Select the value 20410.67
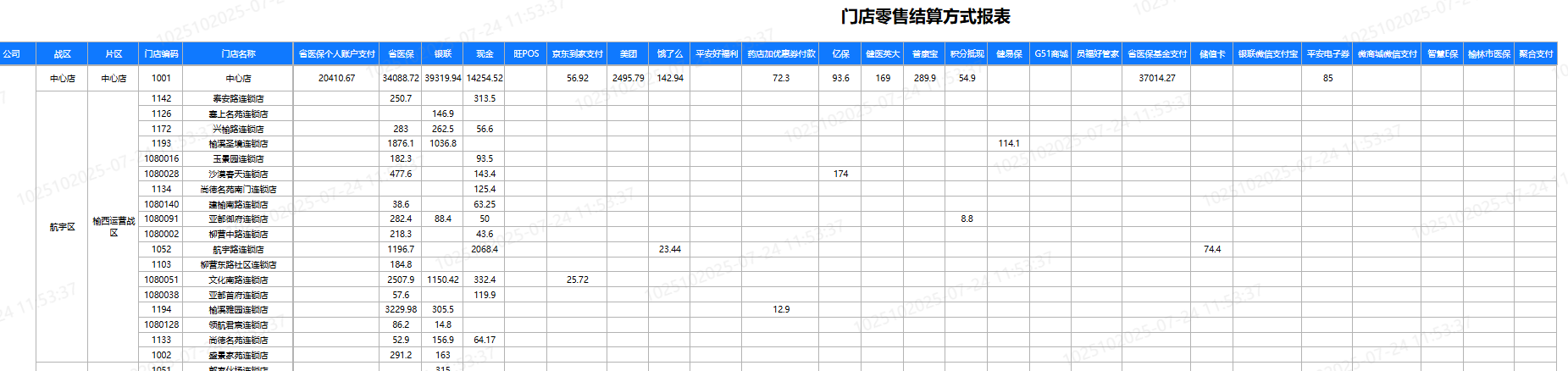Viewport: 1568px width, 371px height. [x=336, y=78]
